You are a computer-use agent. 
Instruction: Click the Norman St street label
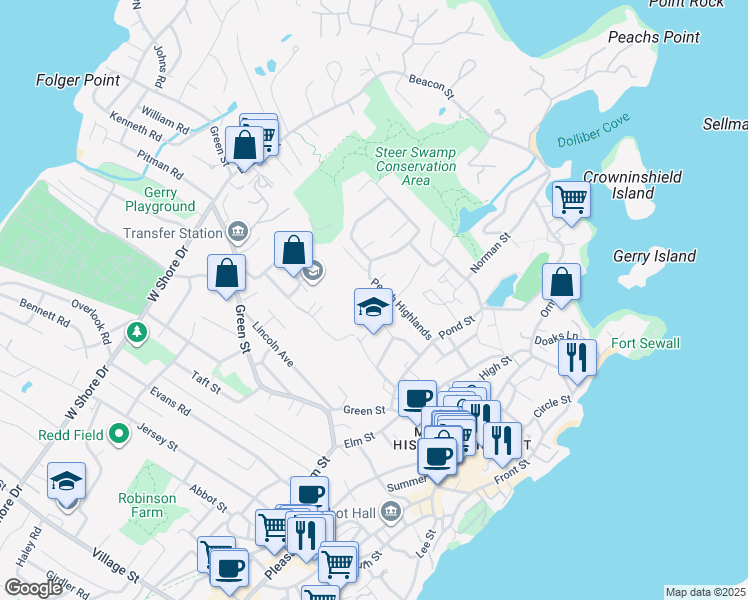(490, 253)
